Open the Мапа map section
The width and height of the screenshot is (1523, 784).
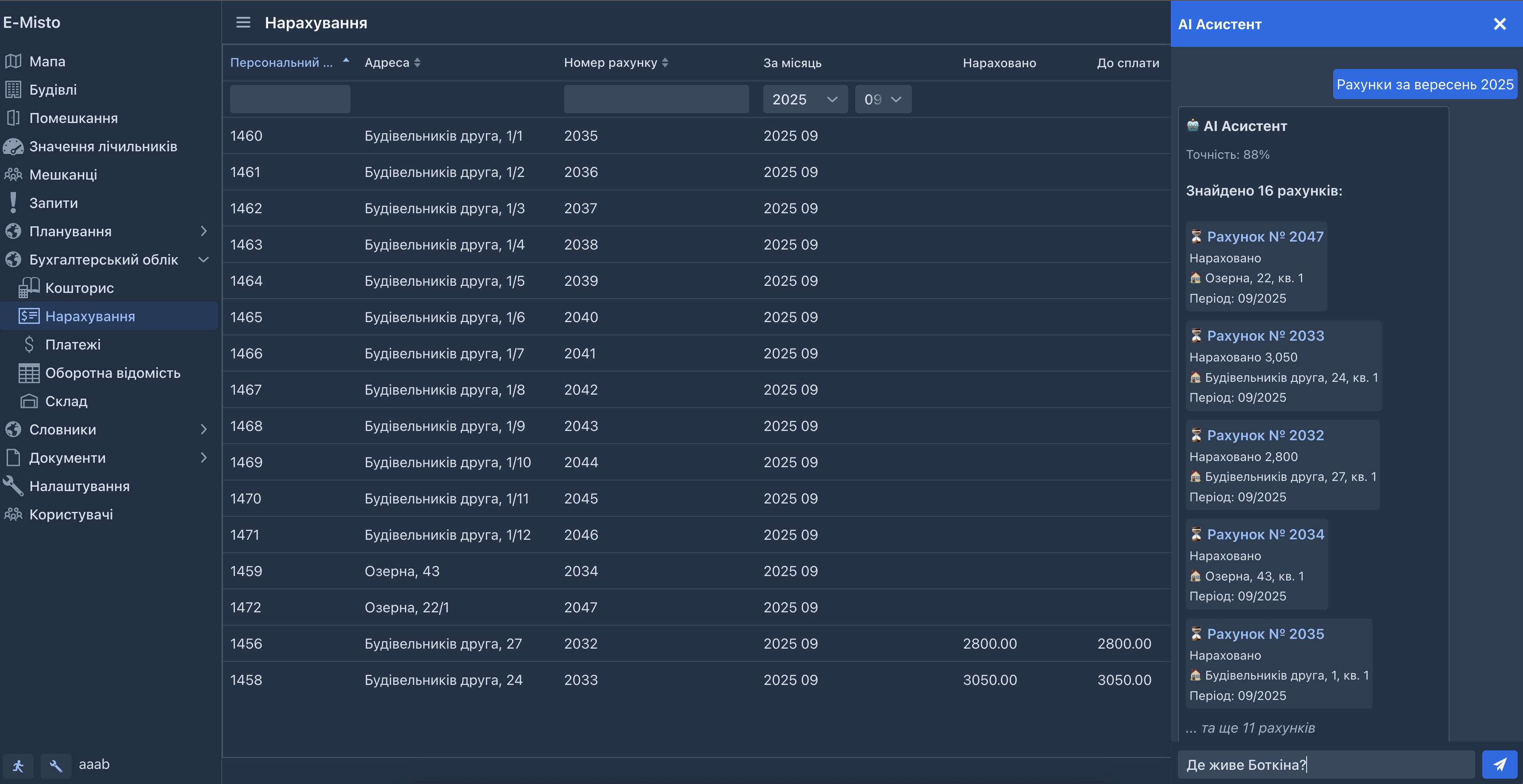(47, 61)
